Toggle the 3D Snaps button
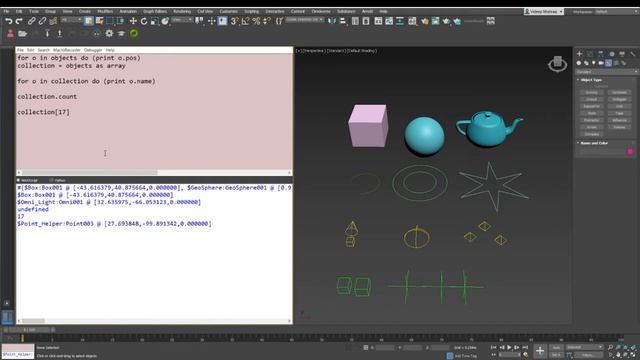This screenshot has width=640, height=360. tap(234, 21)
